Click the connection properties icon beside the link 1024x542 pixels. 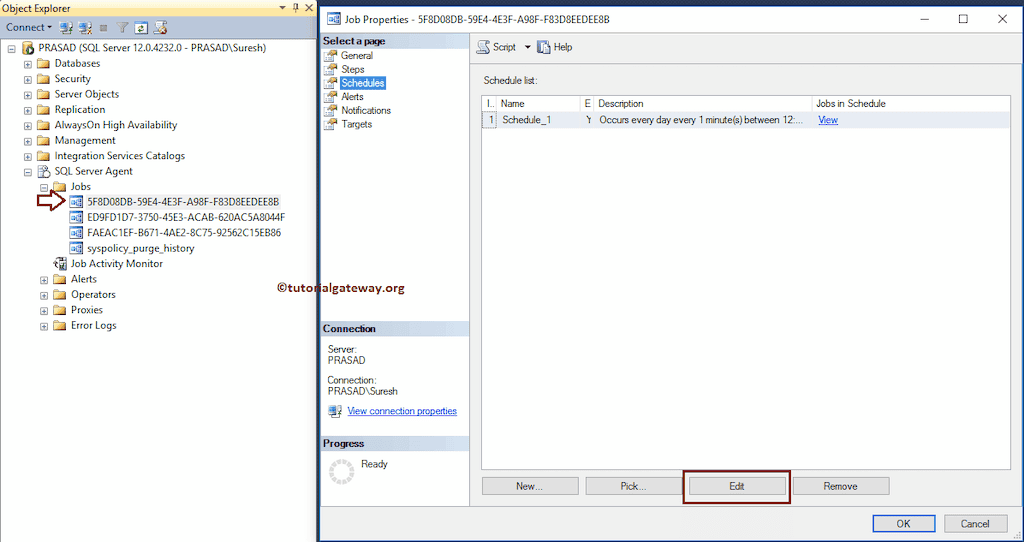click(335, 411)
